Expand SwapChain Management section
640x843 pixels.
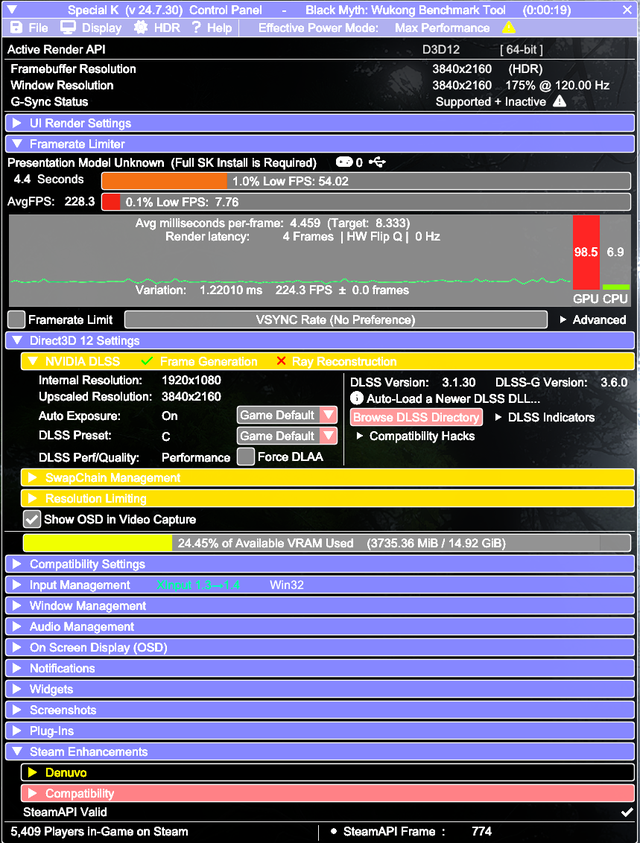(328, 477)
